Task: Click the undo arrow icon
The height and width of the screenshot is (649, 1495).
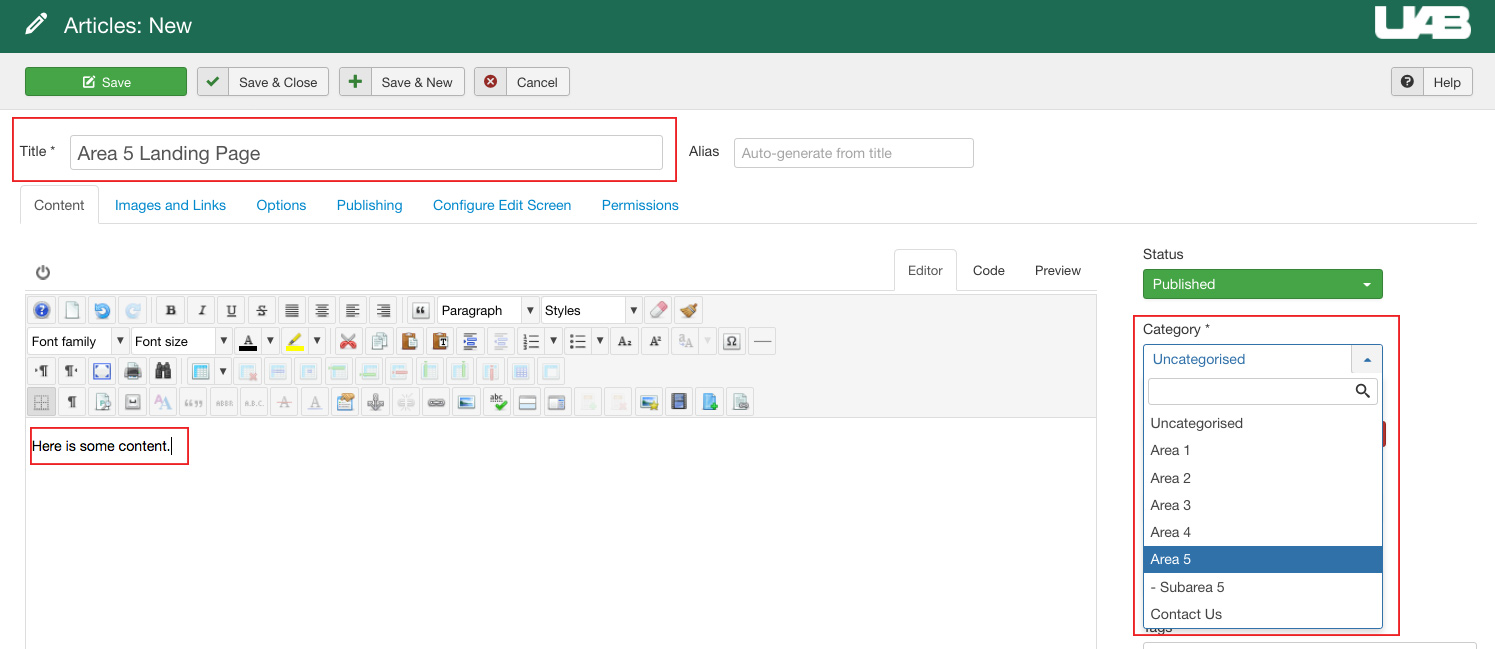Action: point(102,311)
